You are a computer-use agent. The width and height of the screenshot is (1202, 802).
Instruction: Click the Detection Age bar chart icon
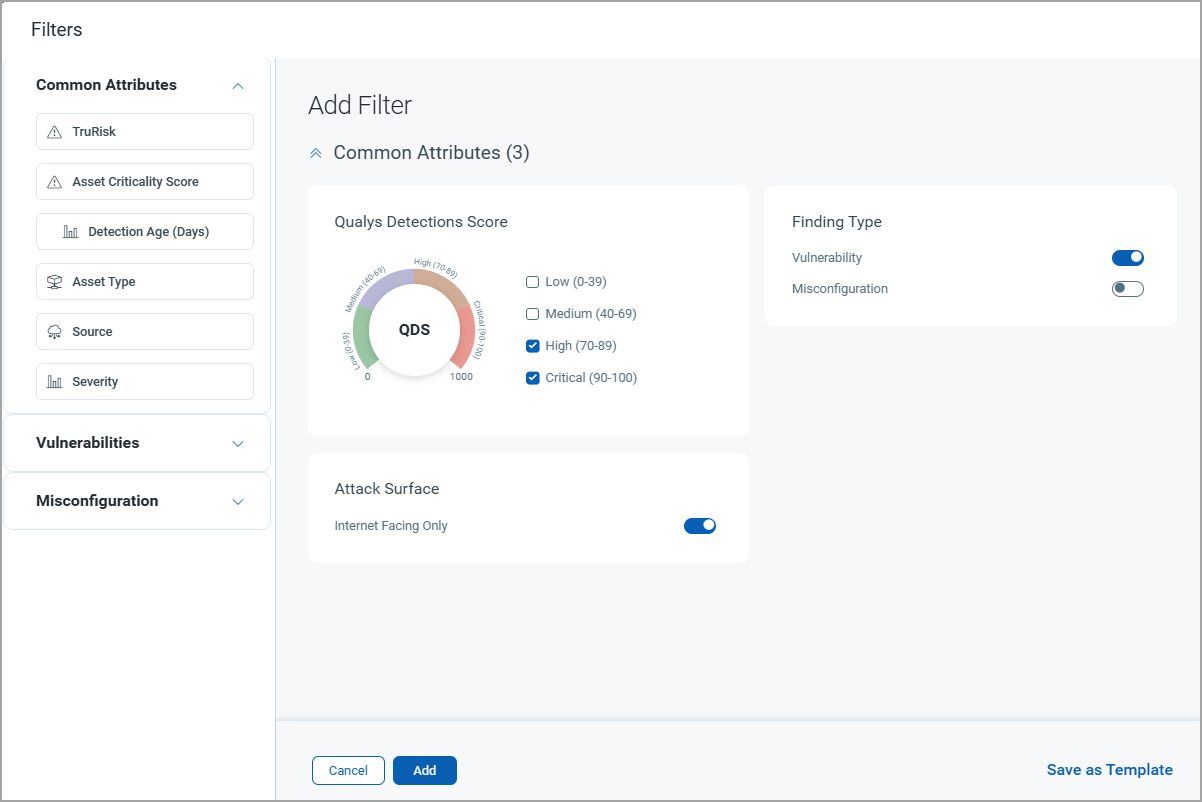(x=71, y=232)
